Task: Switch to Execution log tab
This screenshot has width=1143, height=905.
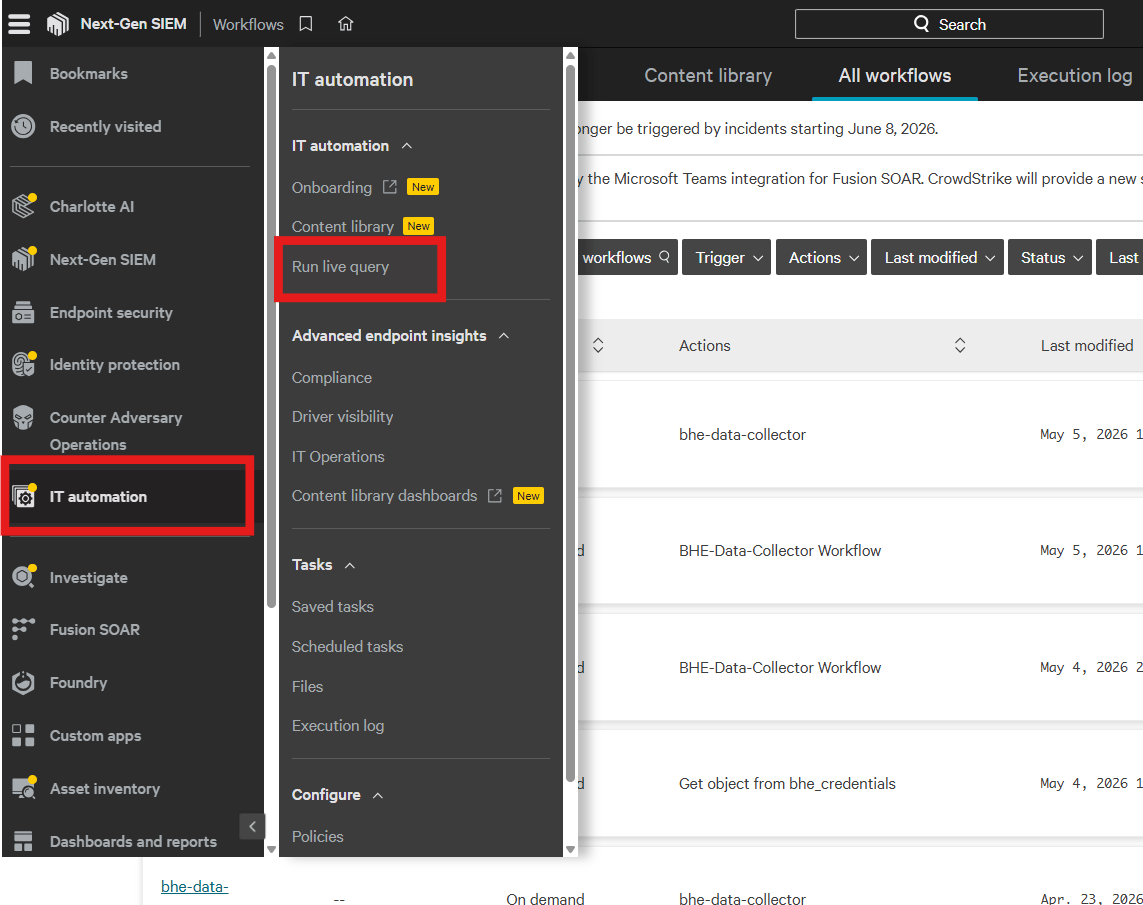Action: point(1074,76)
